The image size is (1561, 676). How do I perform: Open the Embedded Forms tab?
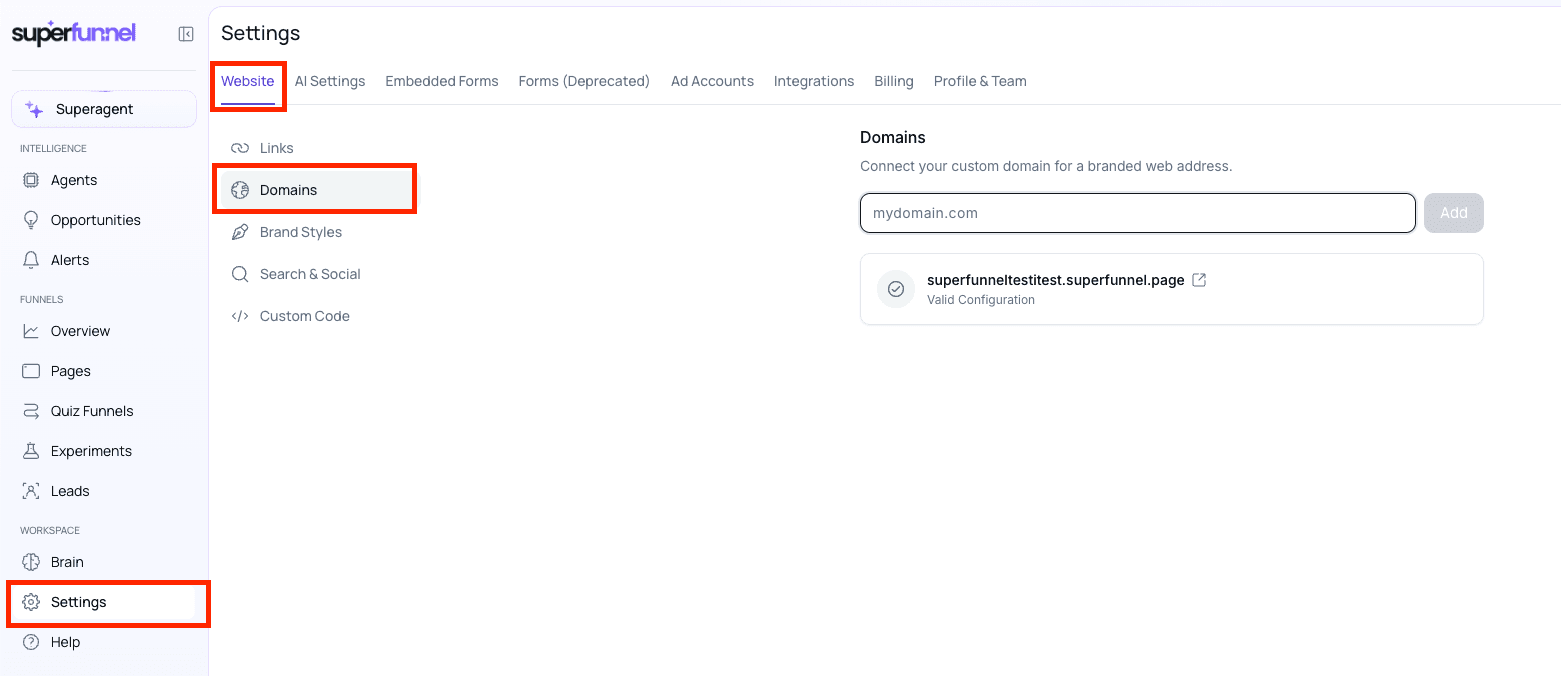point(442,81)
